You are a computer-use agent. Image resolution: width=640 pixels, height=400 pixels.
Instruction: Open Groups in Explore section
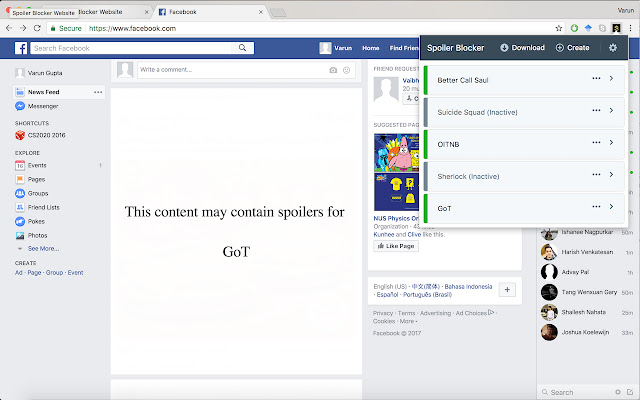pyautogui.click(x=32, y=193)
